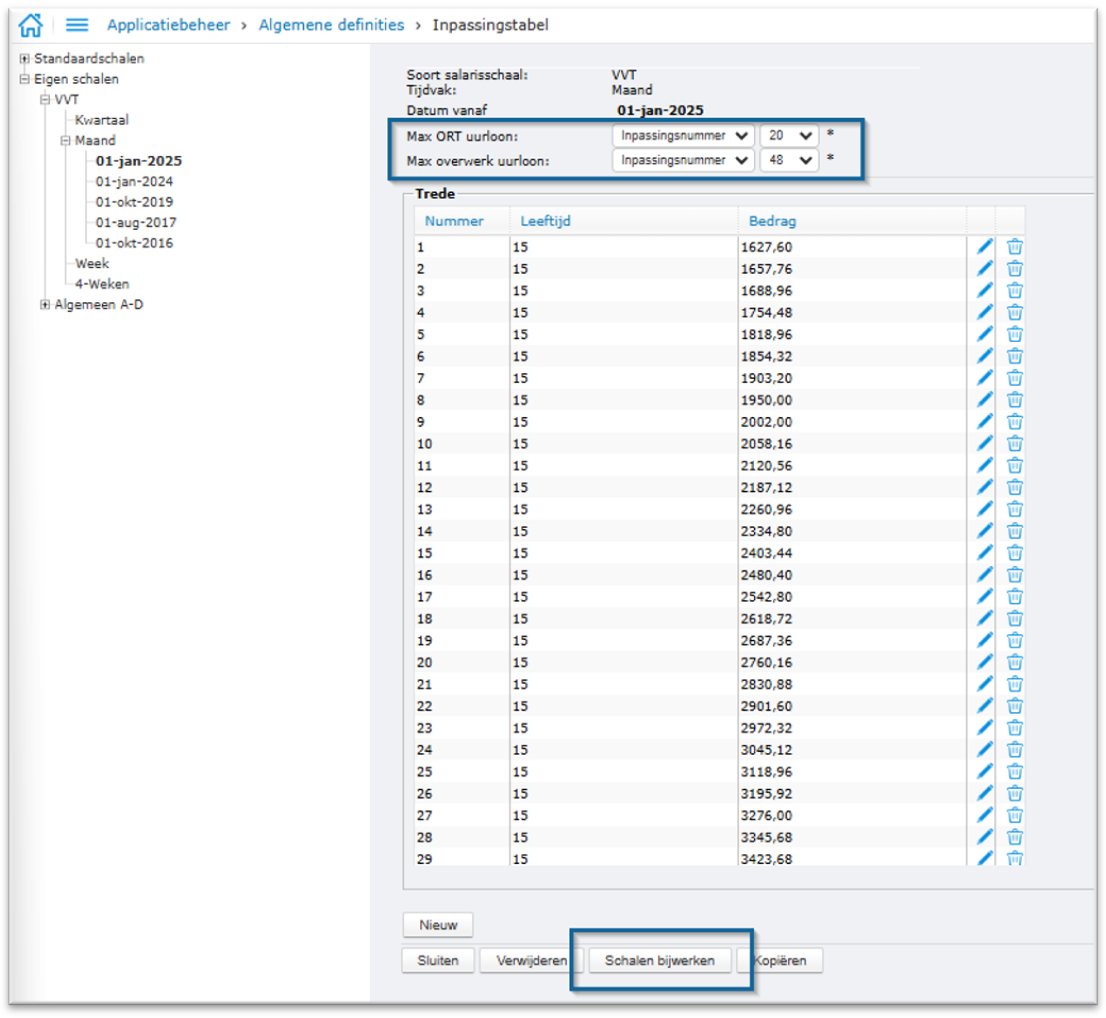Click the Applicatiebeheer breadcrumb item
The height and width of the screenshot is (1018, 1106).
click(168, 24)
